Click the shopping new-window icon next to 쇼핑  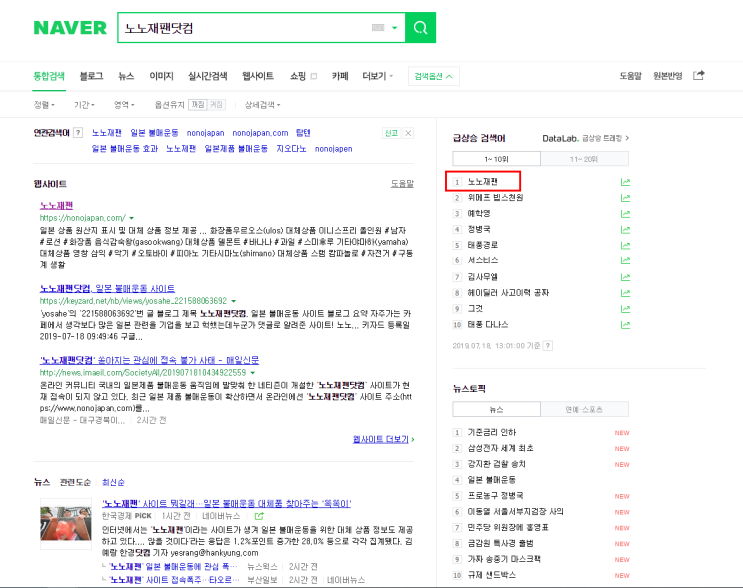(314, 76)
